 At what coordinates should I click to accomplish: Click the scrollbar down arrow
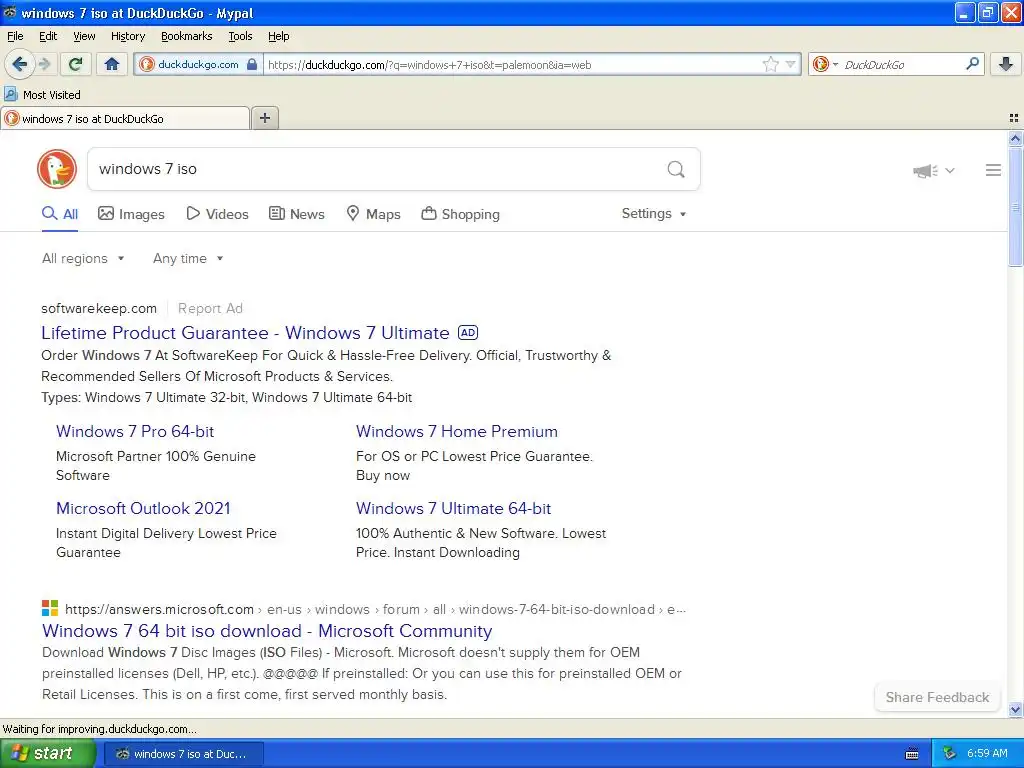coord(1015,709)
